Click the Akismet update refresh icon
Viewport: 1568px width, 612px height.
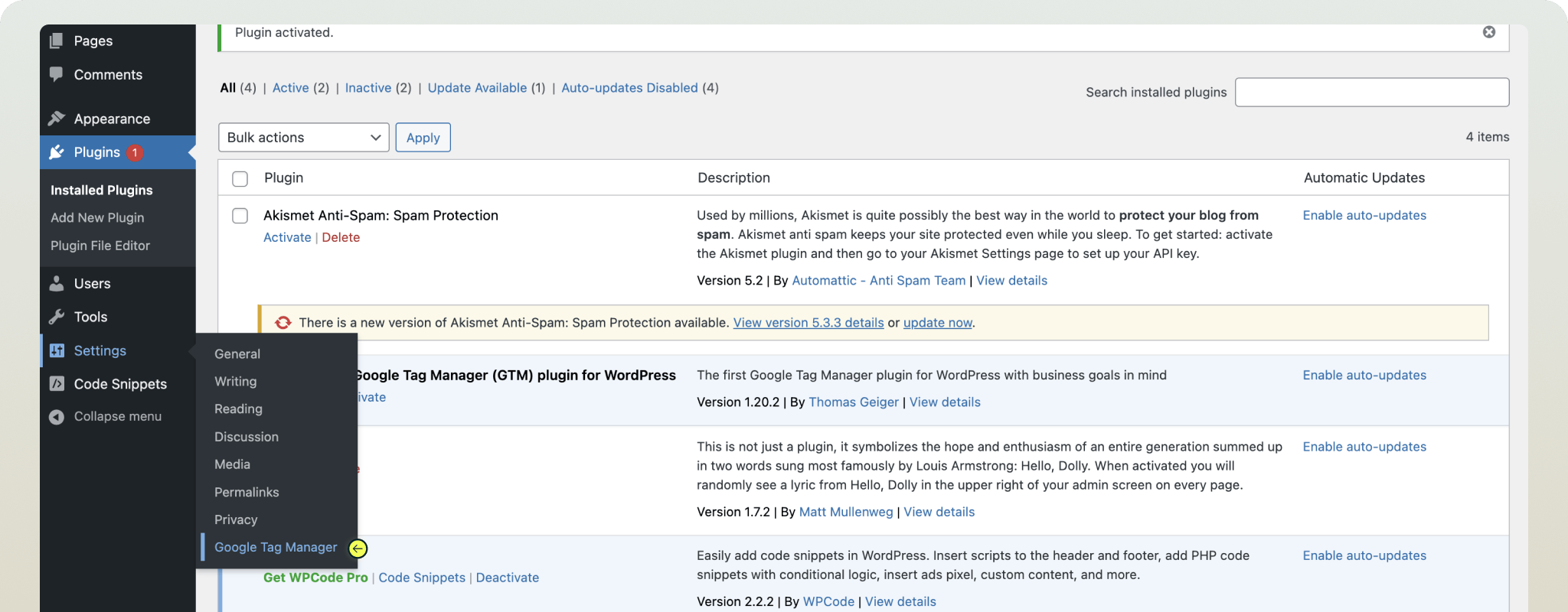tap(283, 323)
